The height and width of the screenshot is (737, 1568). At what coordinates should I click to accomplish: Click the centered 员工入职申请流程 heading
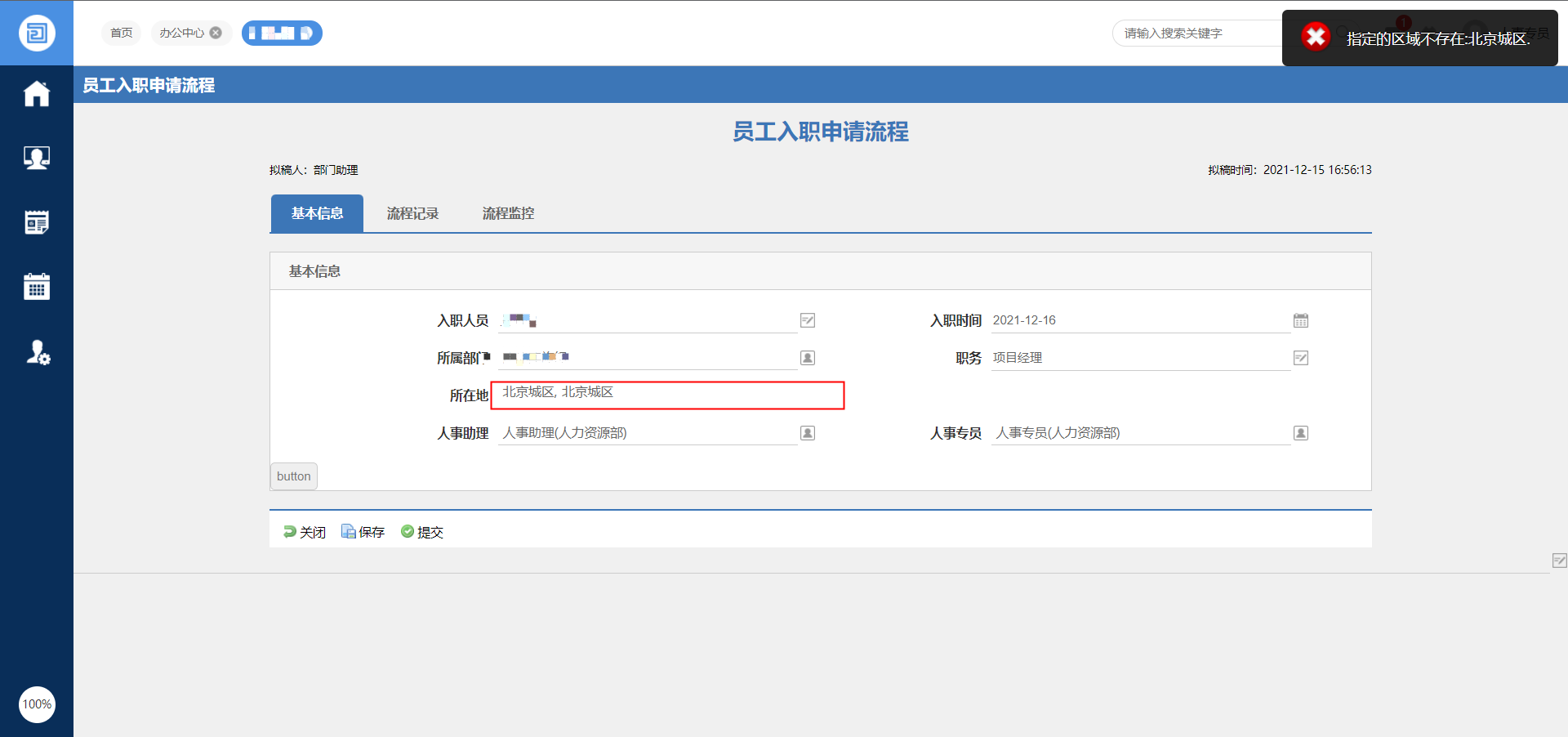[x=821, y=132]
